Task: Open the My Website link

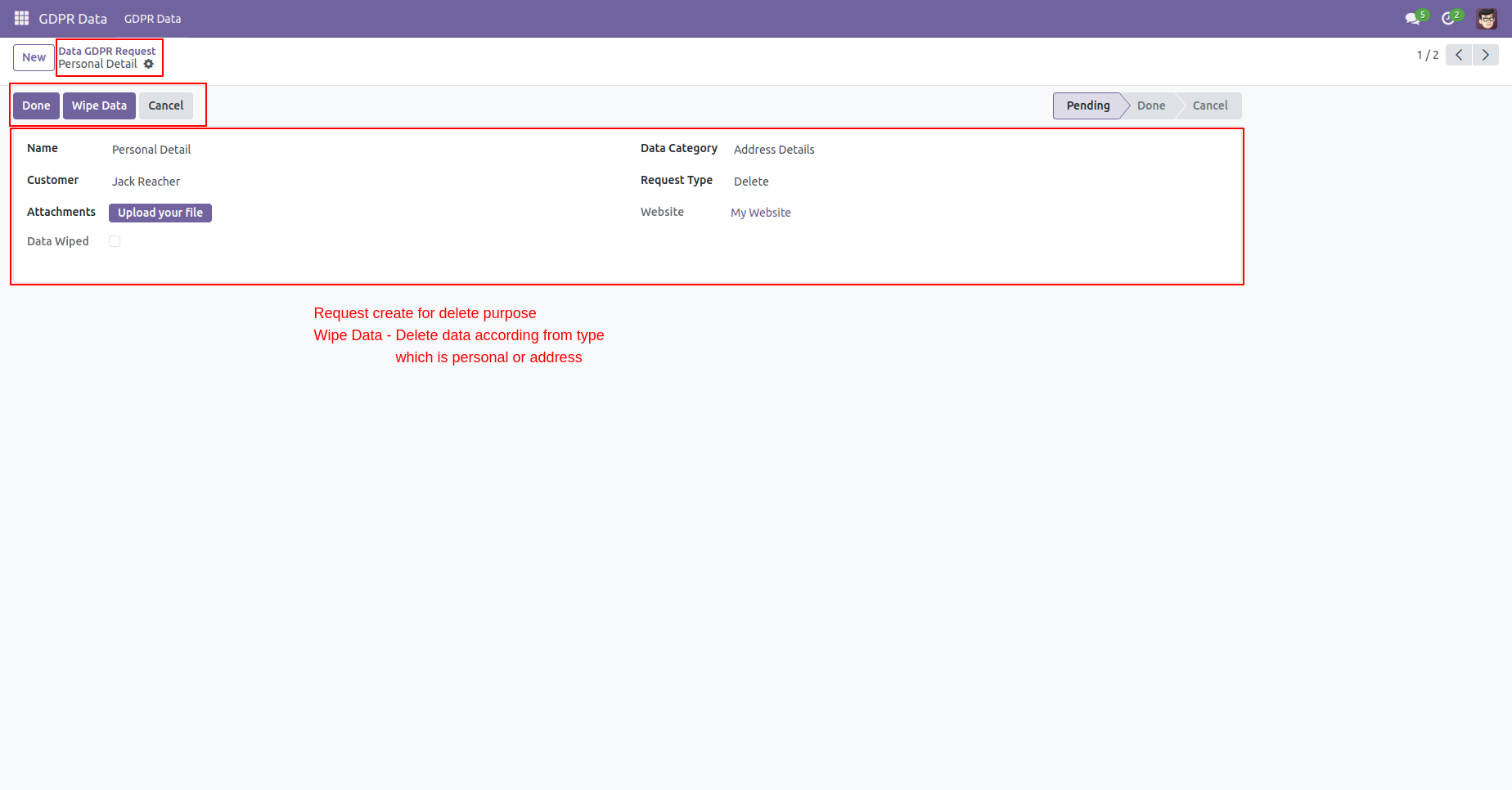Action: pos(761,213)
